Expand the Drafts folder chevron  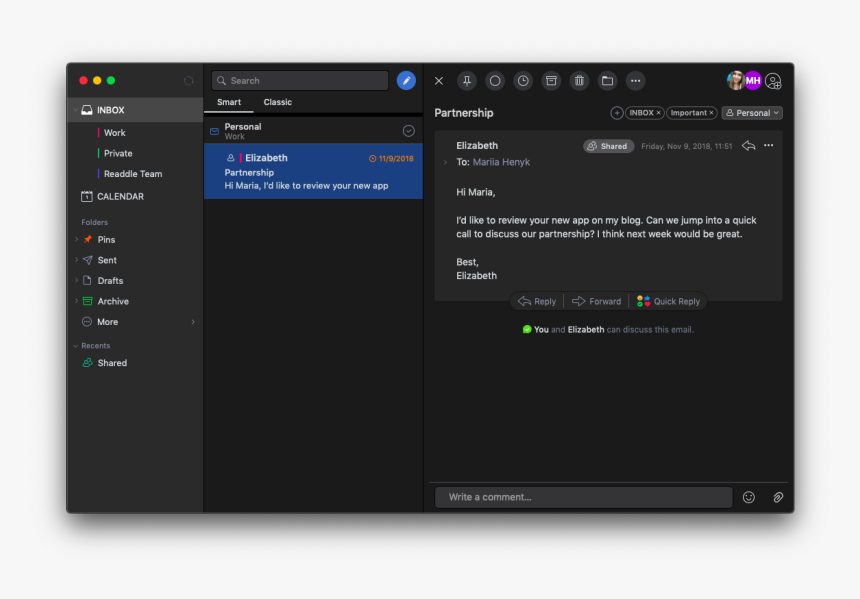click(76, 280)
